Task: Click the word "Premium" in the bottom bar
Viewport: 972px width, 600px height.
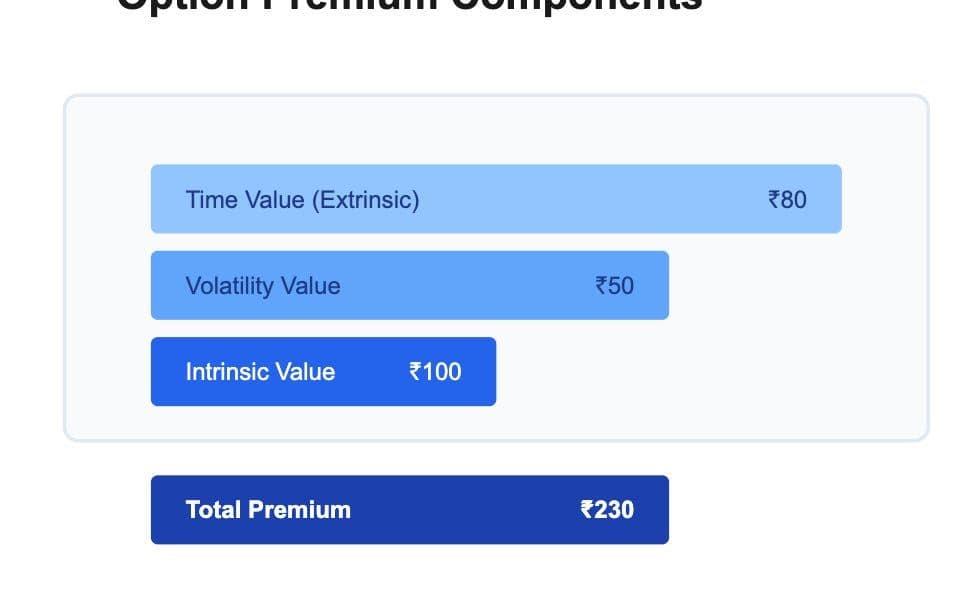Action: 300,510
